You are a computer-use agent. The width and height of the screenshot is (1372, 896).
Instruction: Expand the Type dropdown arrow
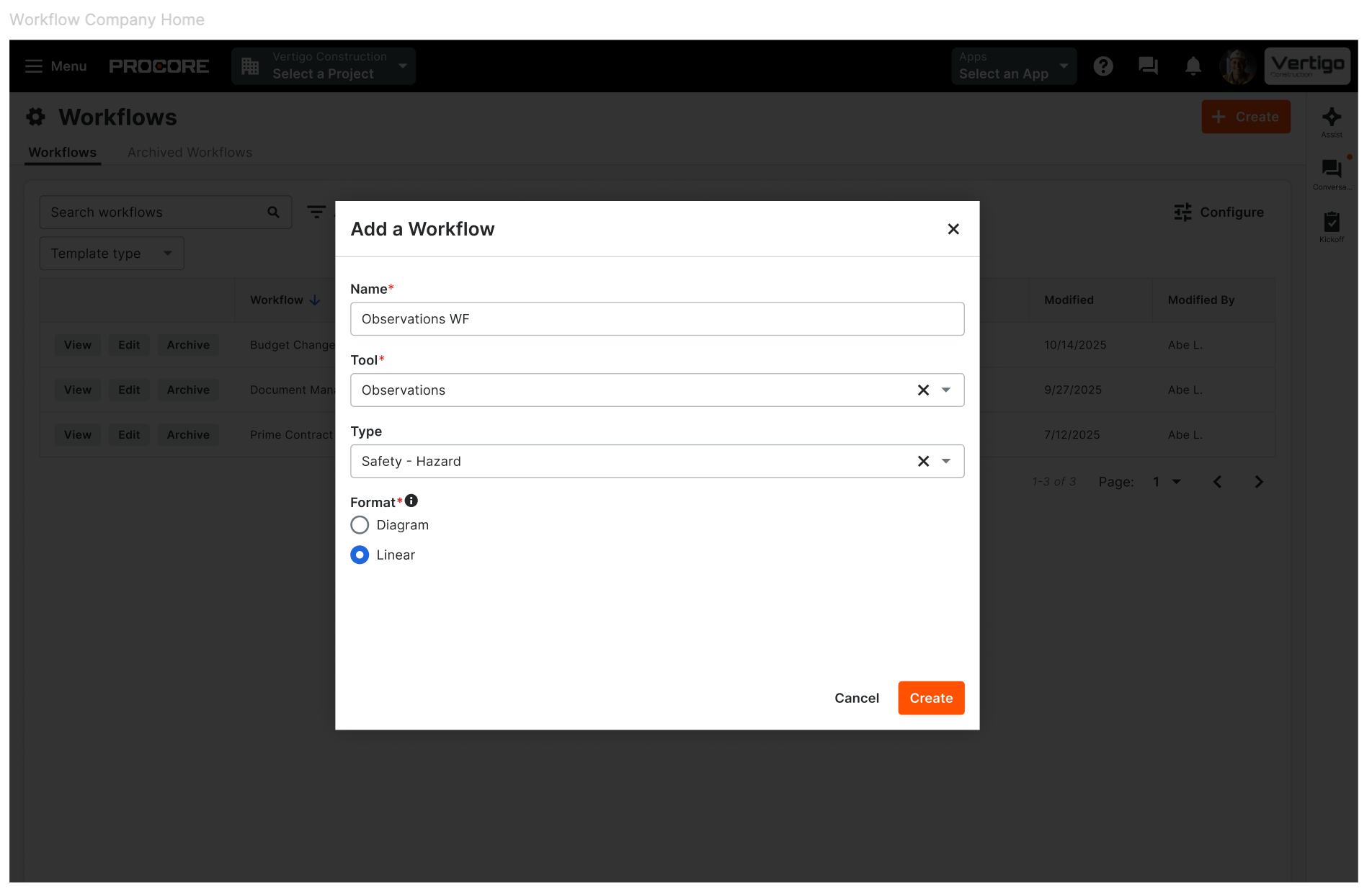[946, 461]
